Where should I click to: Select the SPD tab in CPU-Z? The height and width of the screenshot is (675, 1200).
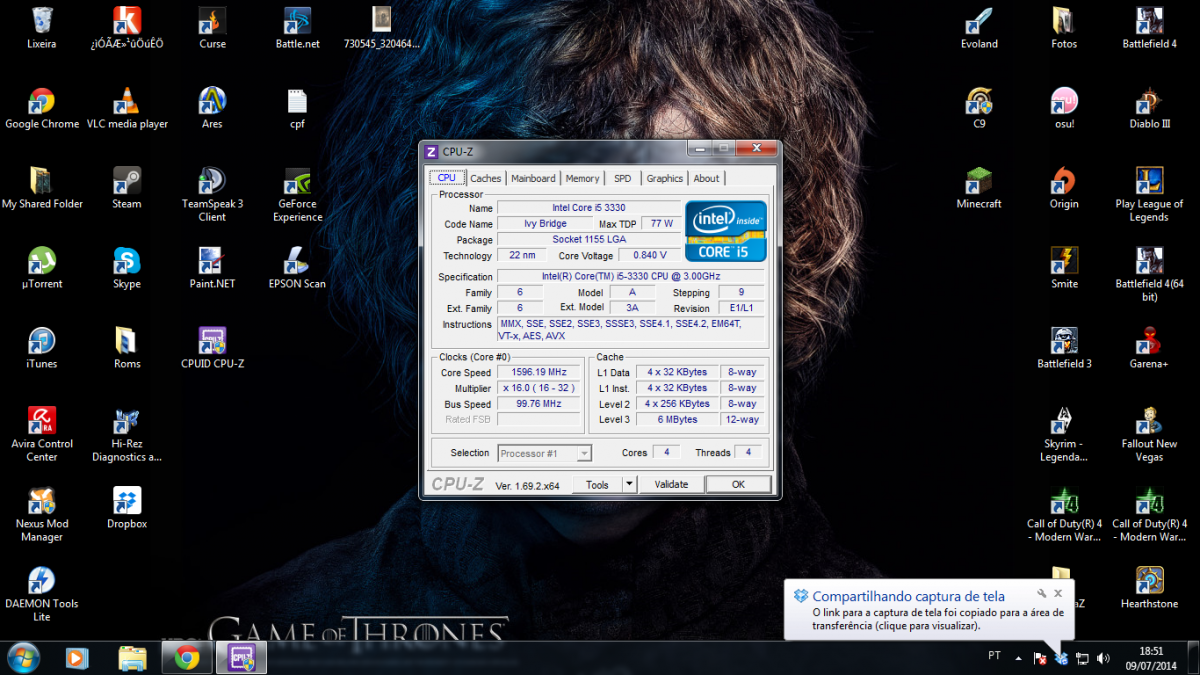[622, 178]
